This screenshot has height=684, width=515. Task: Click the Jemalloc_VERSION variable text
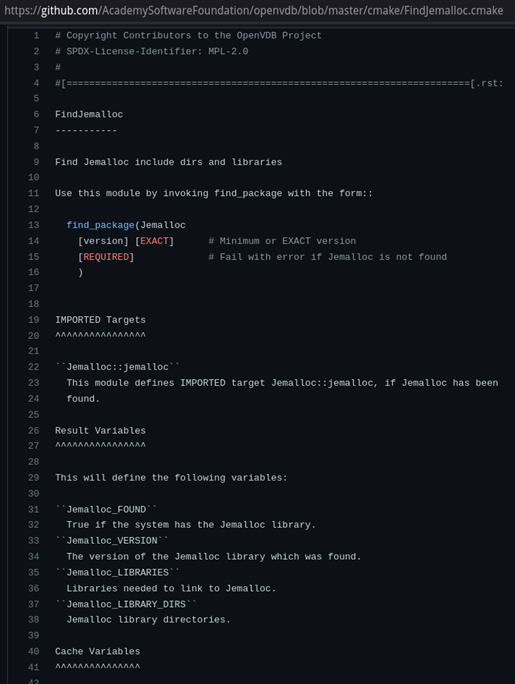pyautogui.click(x=112, y=541)
